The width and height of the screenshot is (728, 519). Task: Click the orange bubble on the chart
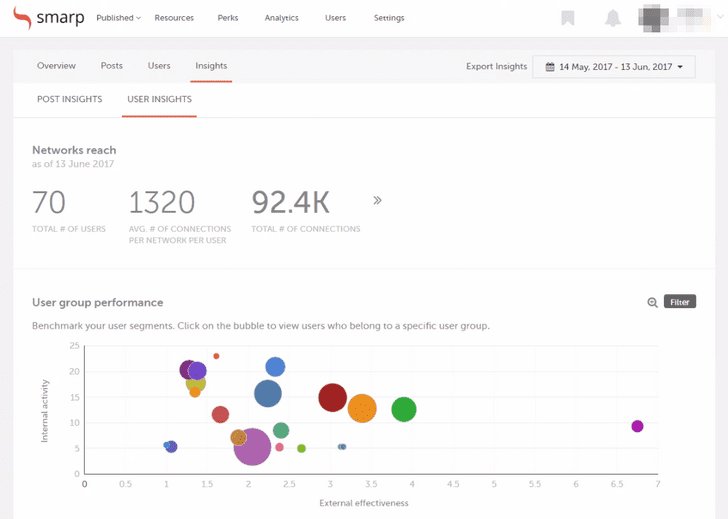[x=362, y=408]
